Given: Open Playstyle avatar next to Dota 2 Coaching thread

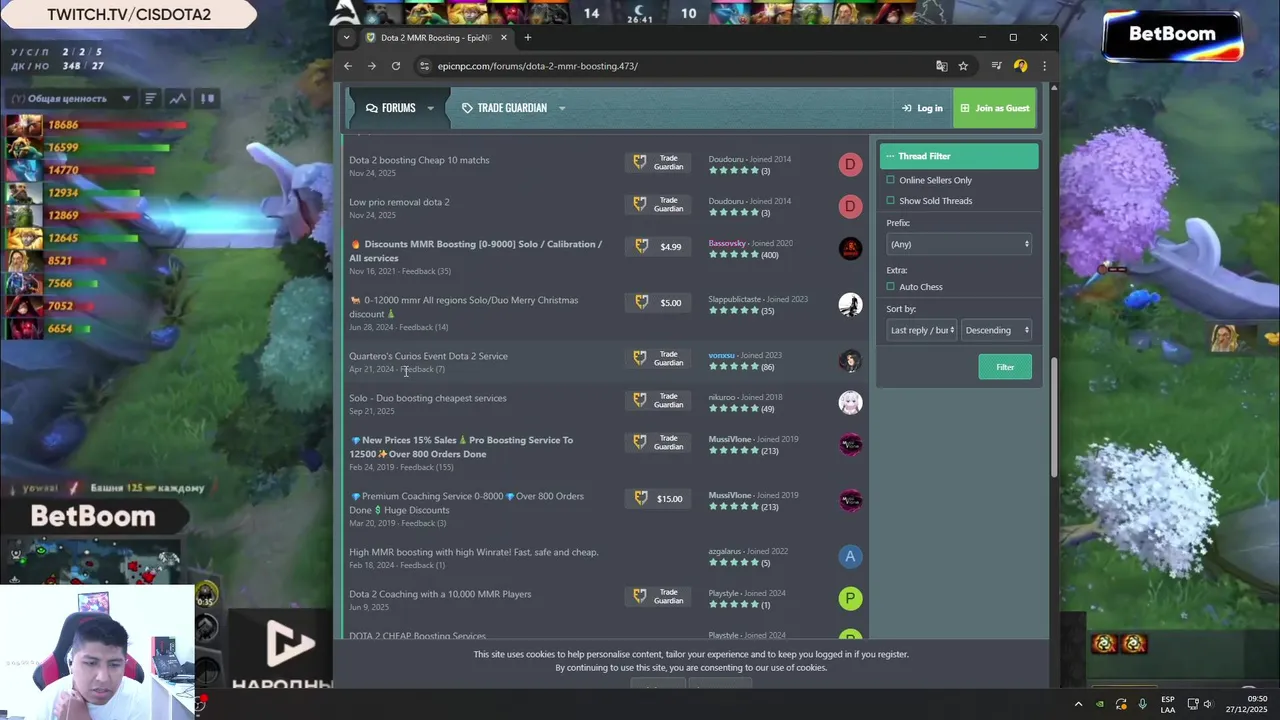Looking at the screenshot, I should tap(850, 598).
